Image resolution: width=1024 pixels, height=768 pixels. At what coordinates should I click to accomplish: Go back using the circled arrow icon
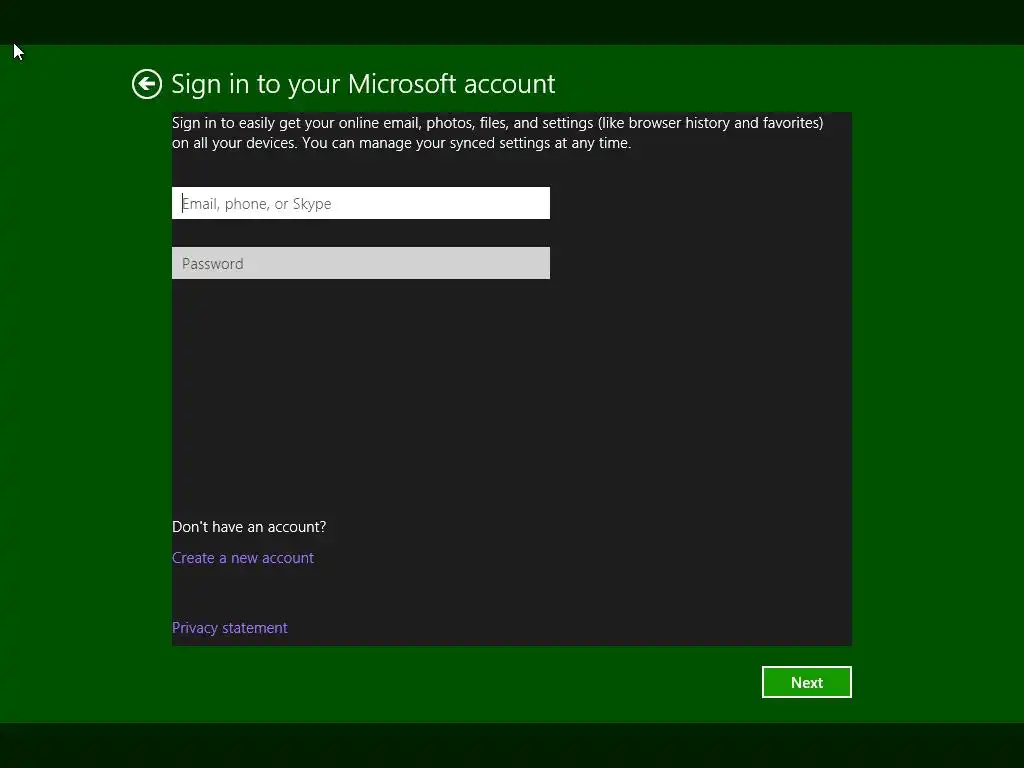coord(146,84)
